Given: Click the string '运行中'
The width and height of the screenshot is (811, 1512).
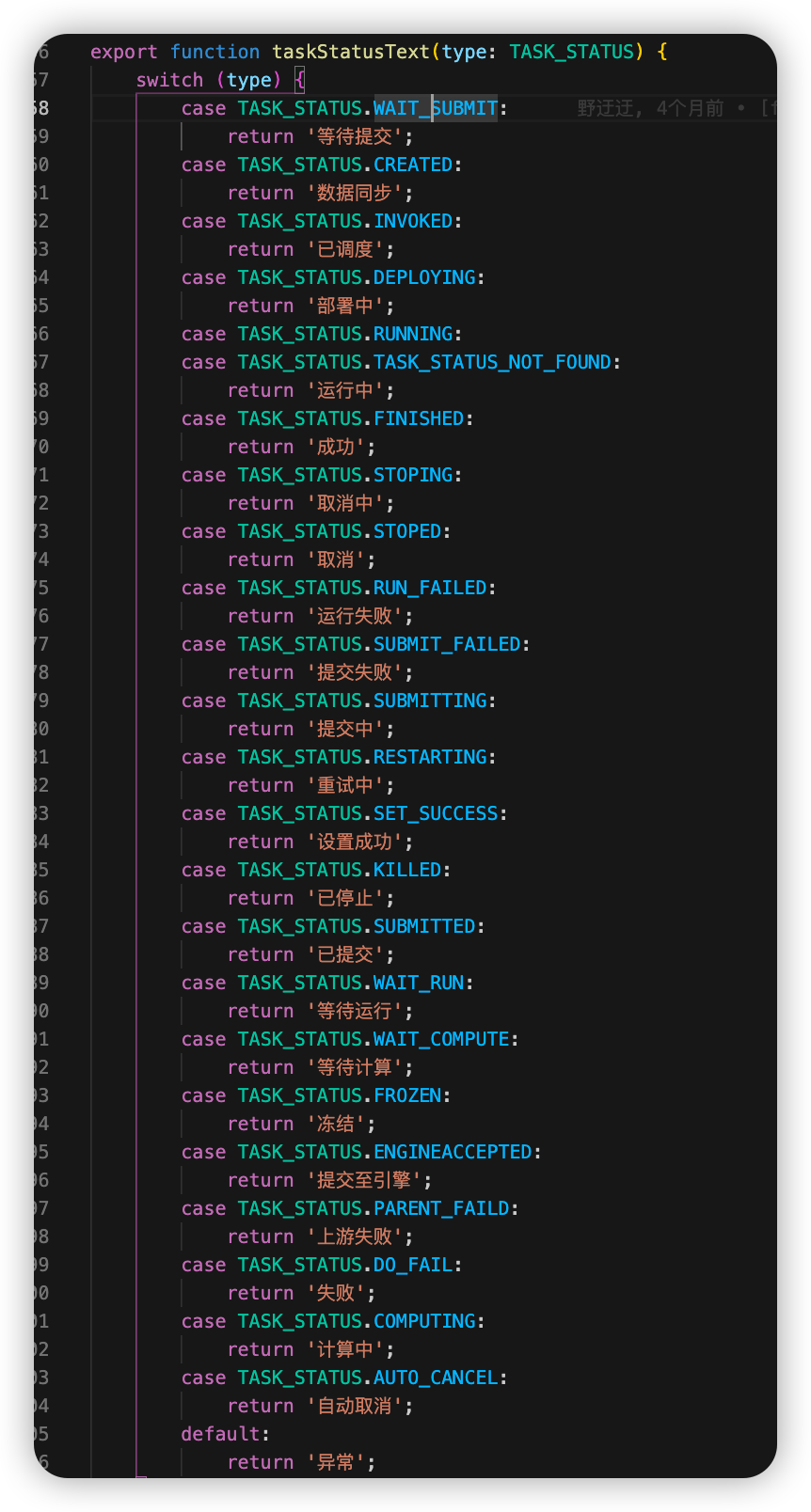Looking at the screenshot, I should pos(345,390).
